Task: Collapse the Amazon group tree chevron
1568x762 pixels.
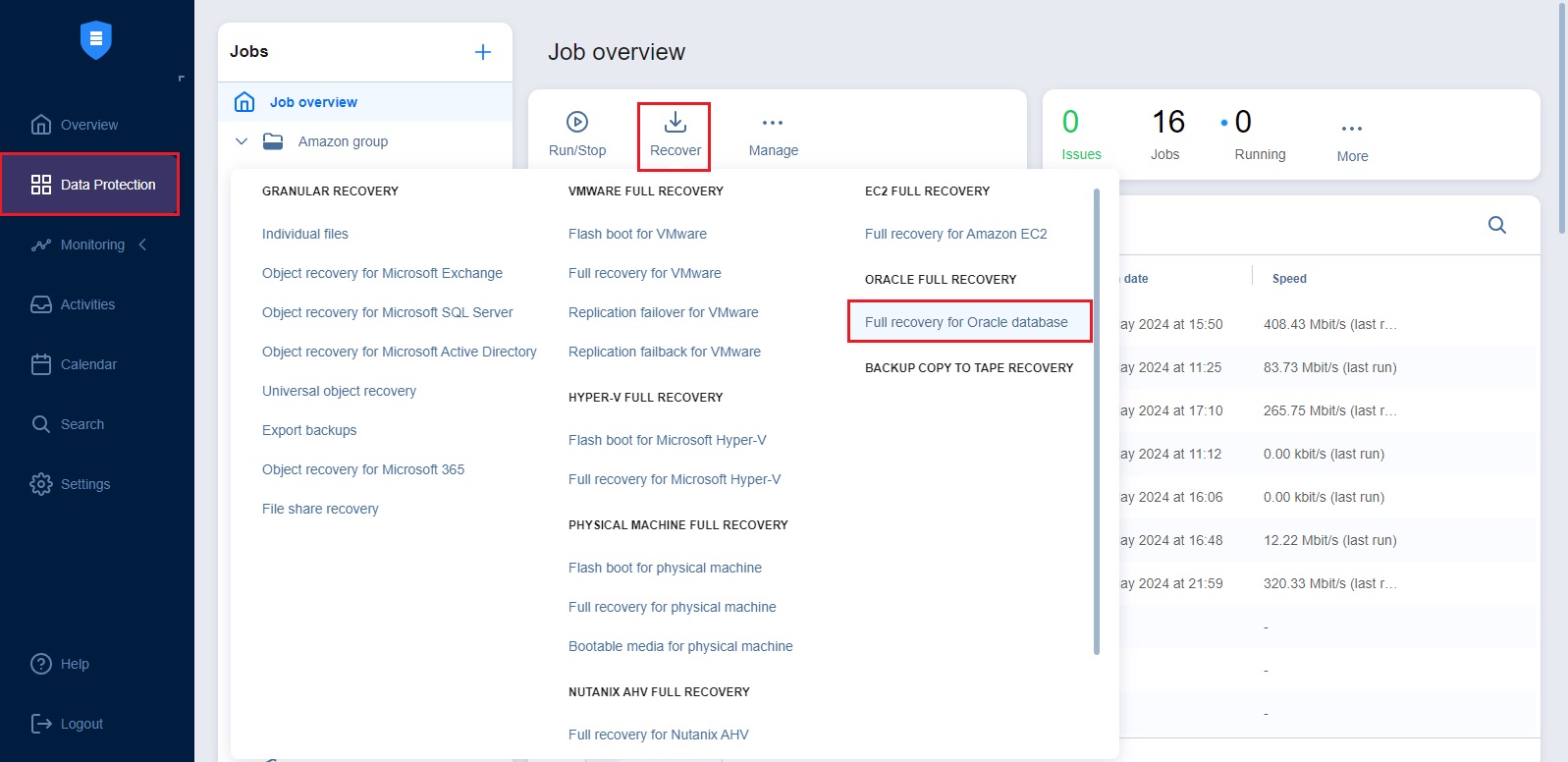Action: pyautogui.click(x=242, y=141)
